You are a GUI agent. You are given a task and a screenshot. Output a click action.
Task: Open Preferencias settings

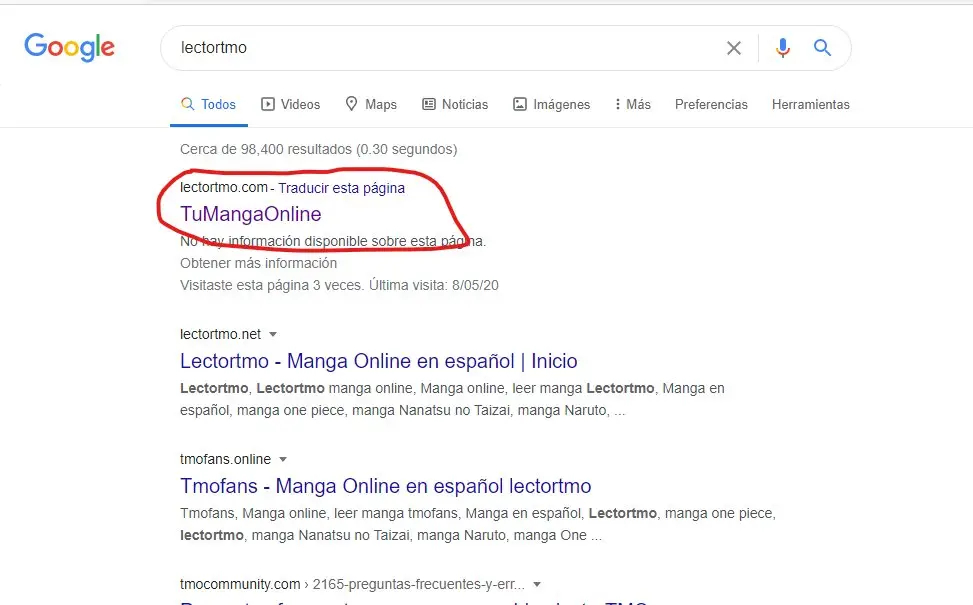coord(711,104)
